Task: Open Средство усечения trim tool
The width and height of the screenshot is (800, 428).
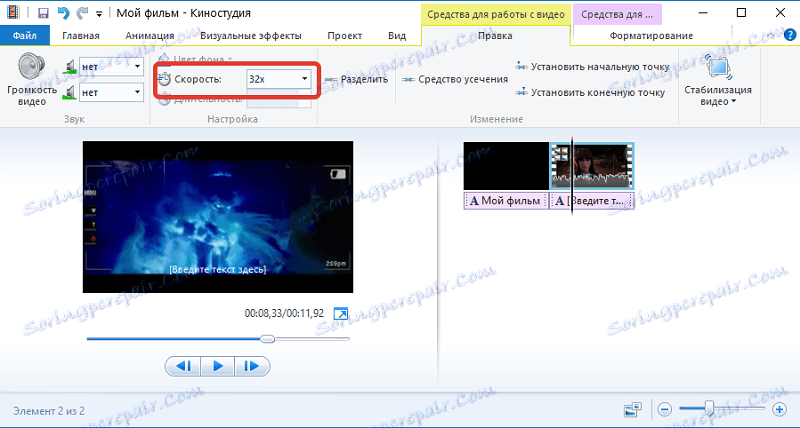Action: 455,79
